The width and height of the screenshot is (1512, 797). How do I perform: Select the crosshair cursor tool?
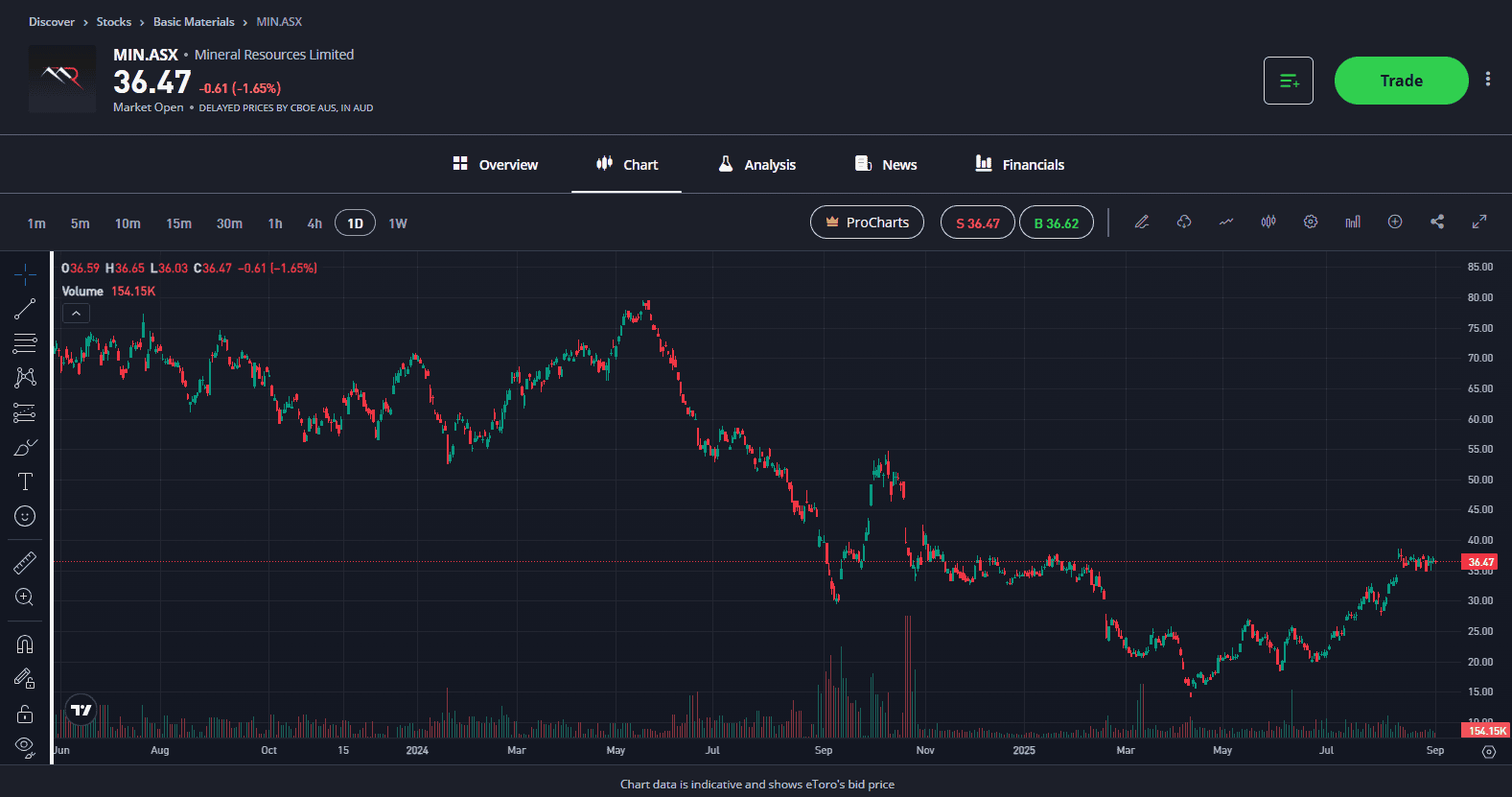click(x=25, y=275)
